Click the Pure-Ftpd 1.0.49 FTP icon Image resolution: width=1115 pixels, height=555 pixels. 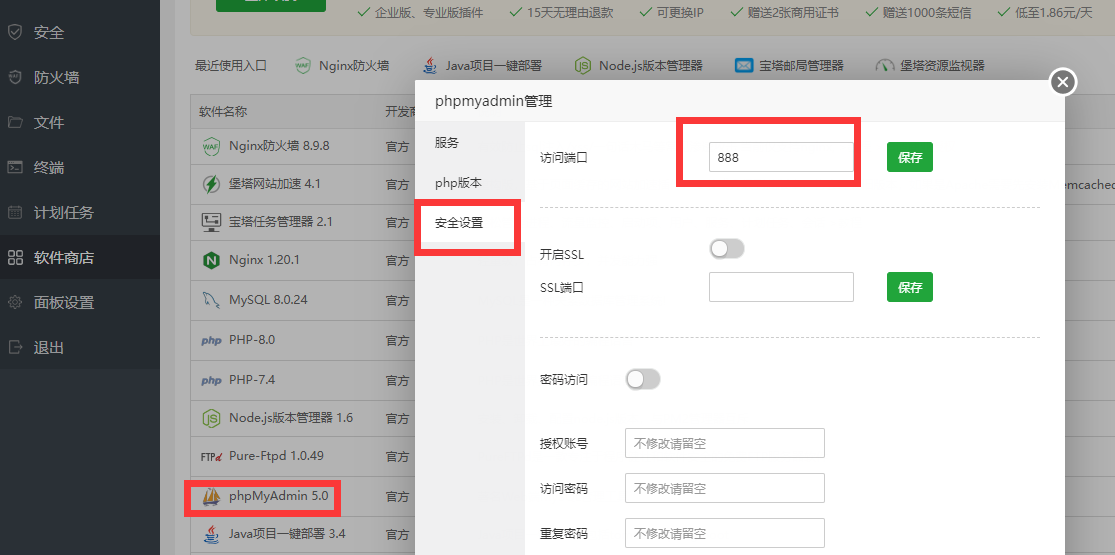tap(213, 456)
